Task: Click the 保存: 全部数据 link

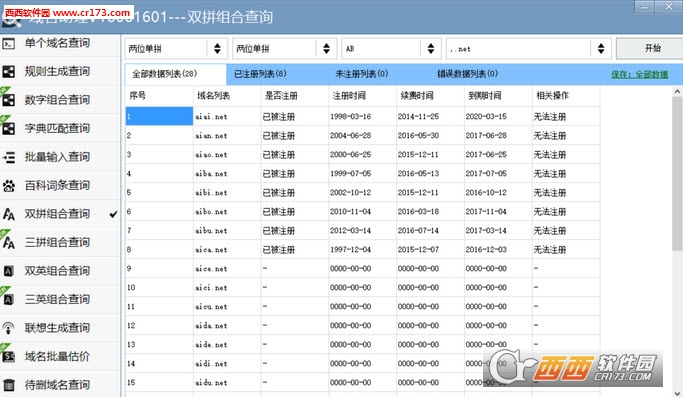Action: click(639, 75)
